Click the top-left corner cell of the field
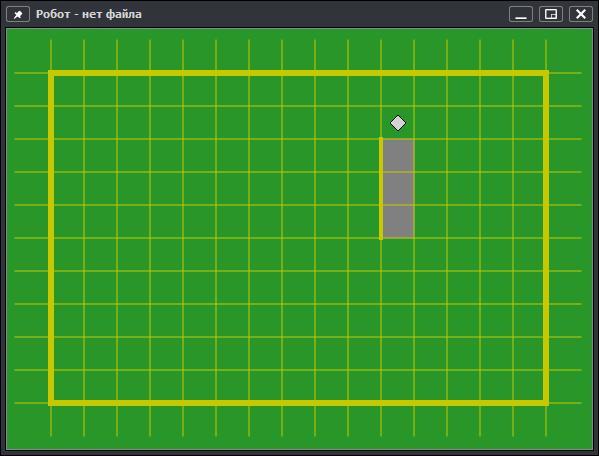Screen dimensions: 599x456 point(68,90)
